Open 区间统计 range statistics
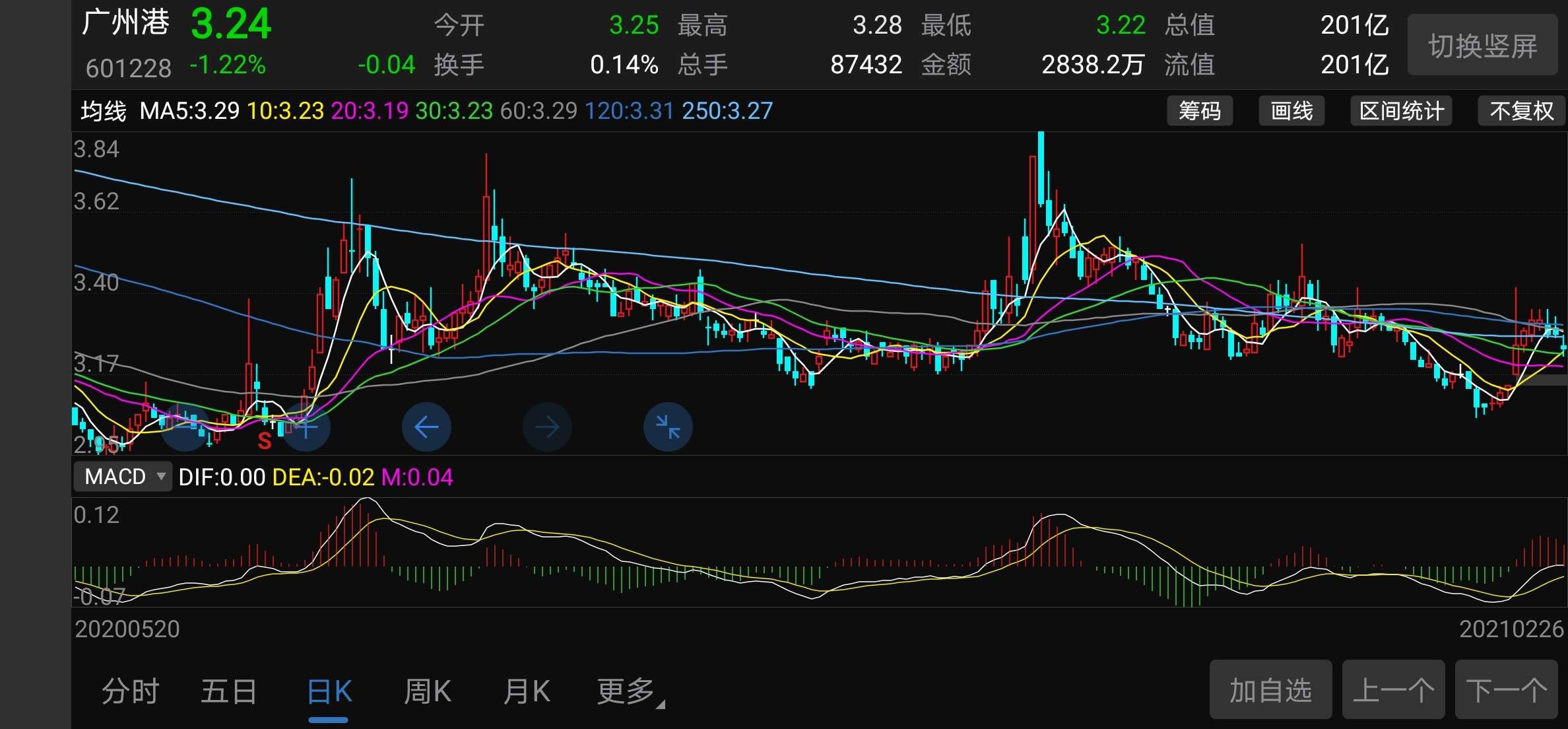Image resolution: width=1568 pixels, height=729 pixels. [x=1401, y=111]
